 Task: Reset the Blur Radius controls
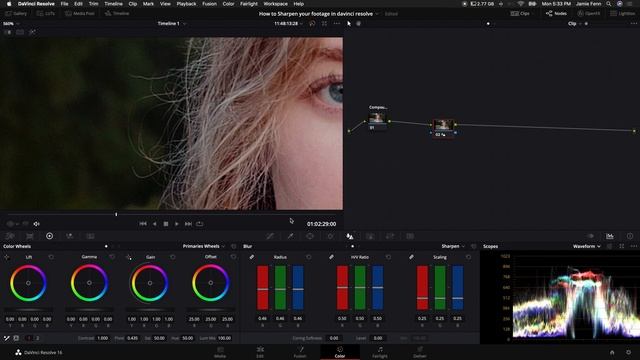click(x=309, y=257)
